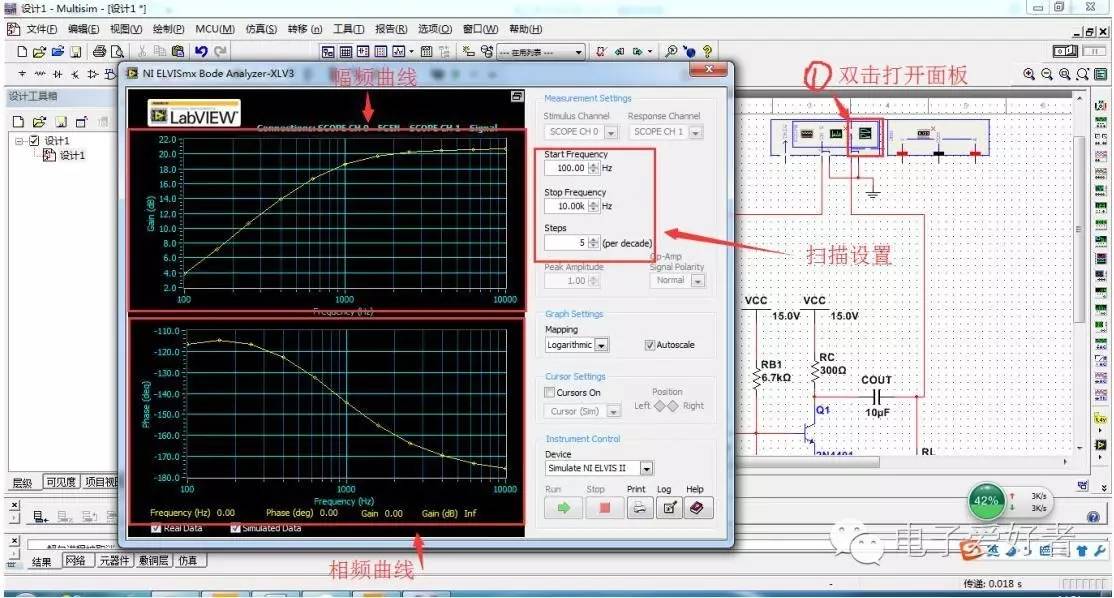This screenshot has height=598, width=1114.
Task: Toggle the Autoscale checkbox
Action: (x=649, y=345)
